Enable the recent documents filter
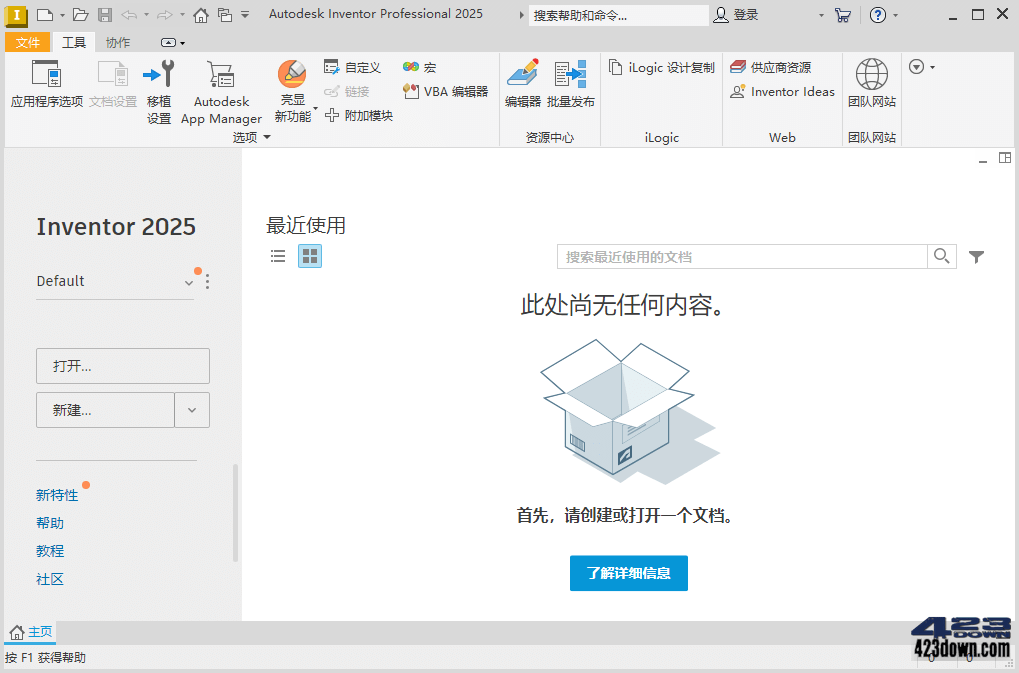Image resolution: width=1019 pixels, height=673 pixels. click(x=976, y=256)
